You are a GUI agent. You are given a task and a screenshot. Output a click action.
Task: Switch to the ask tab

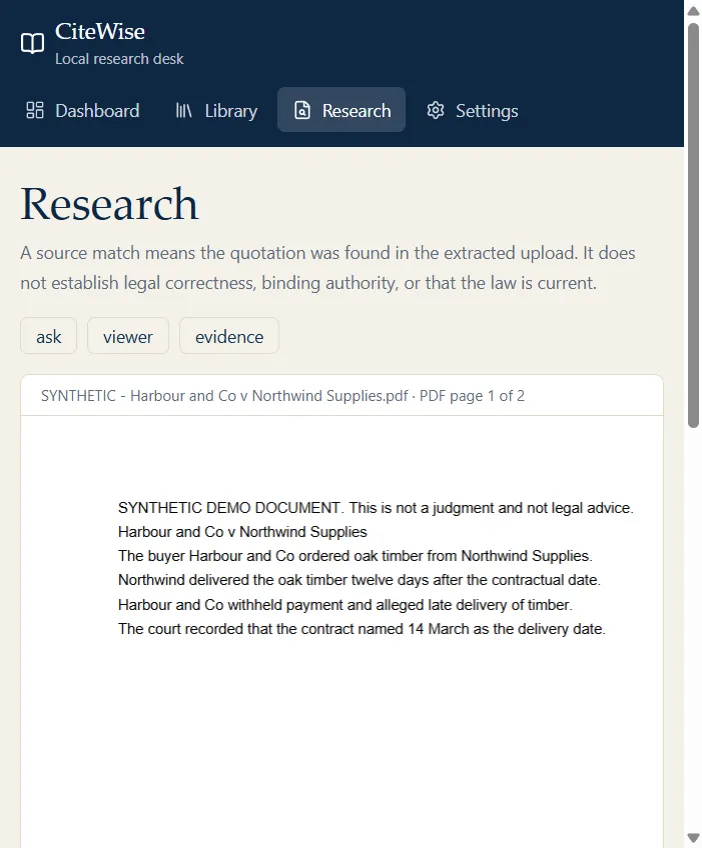(x=49, y=336)
